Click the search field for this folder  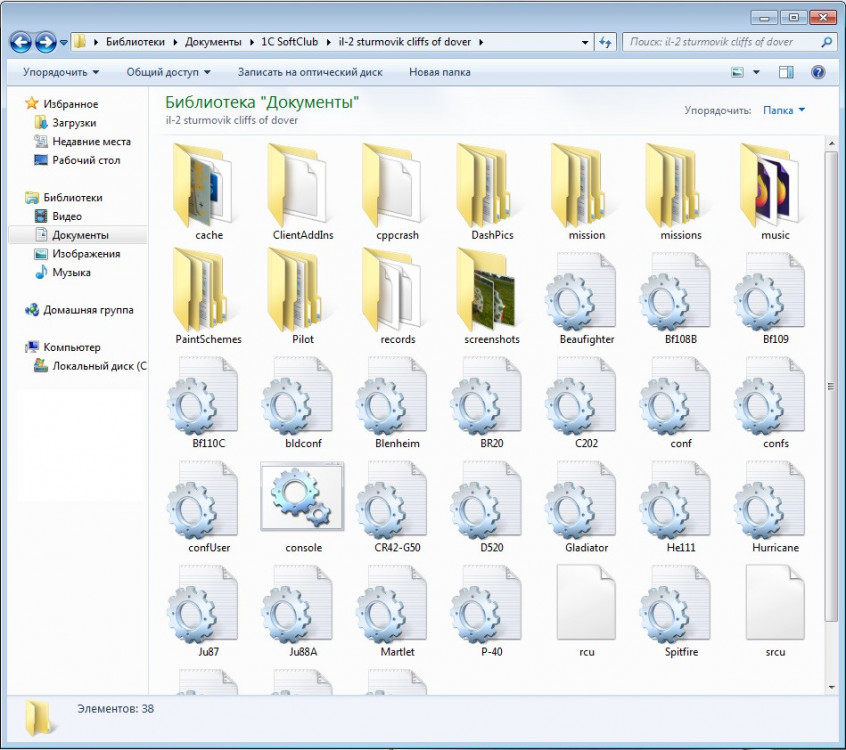[x=722, y=42]
